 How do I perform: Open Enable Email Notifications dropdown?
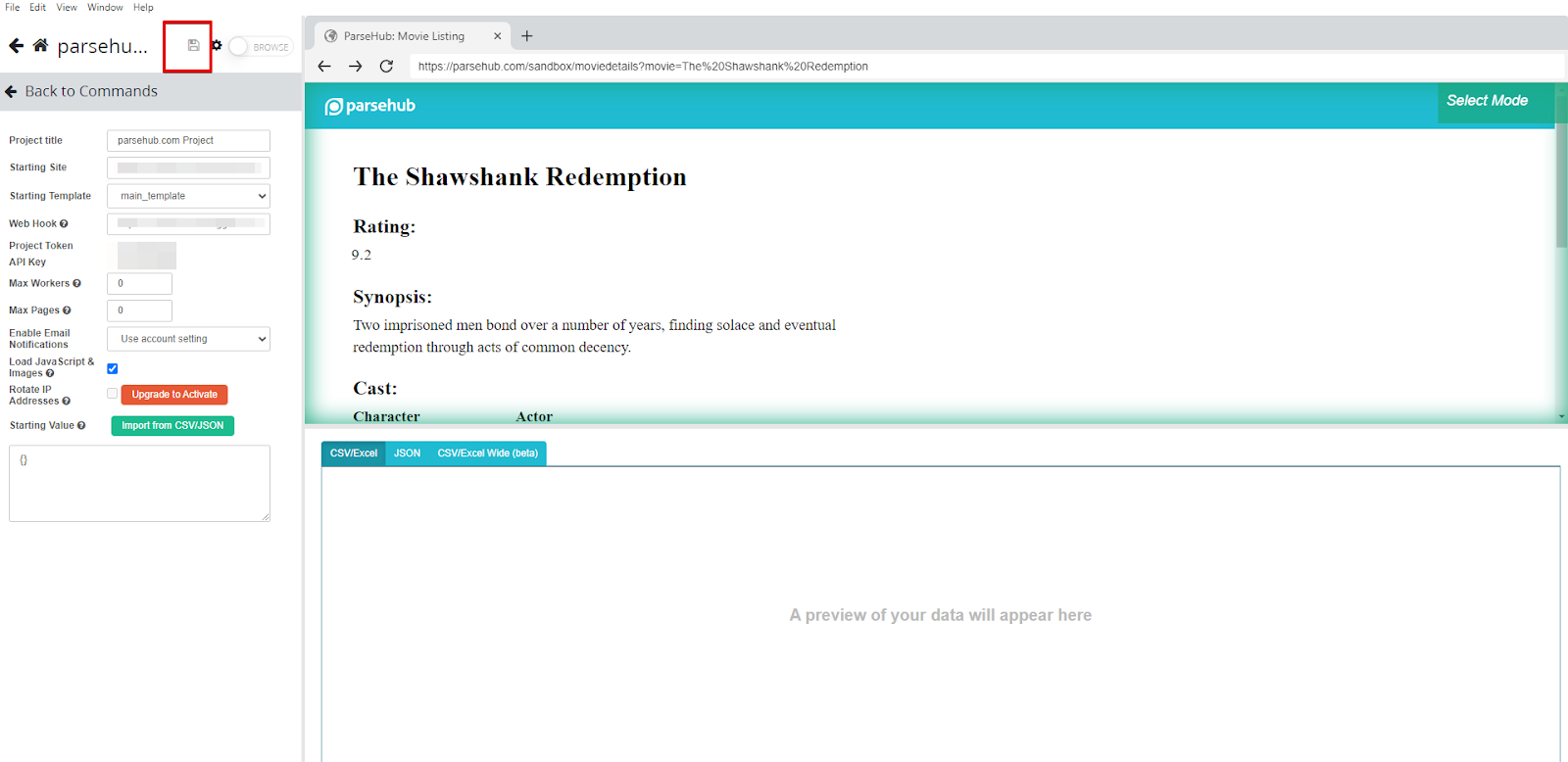click(188, 339)
